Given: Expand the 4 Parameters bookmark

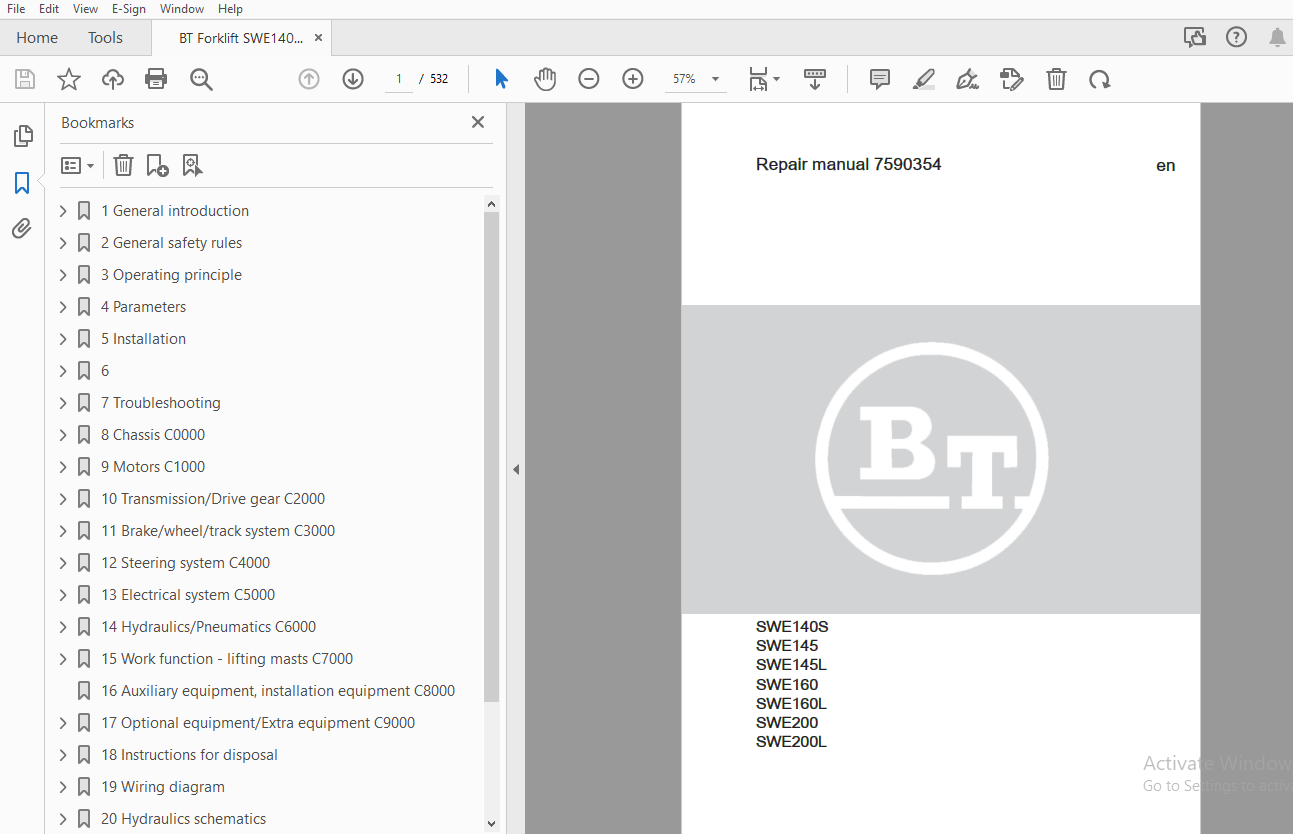Looking at the screenshot, I should 63,307.
